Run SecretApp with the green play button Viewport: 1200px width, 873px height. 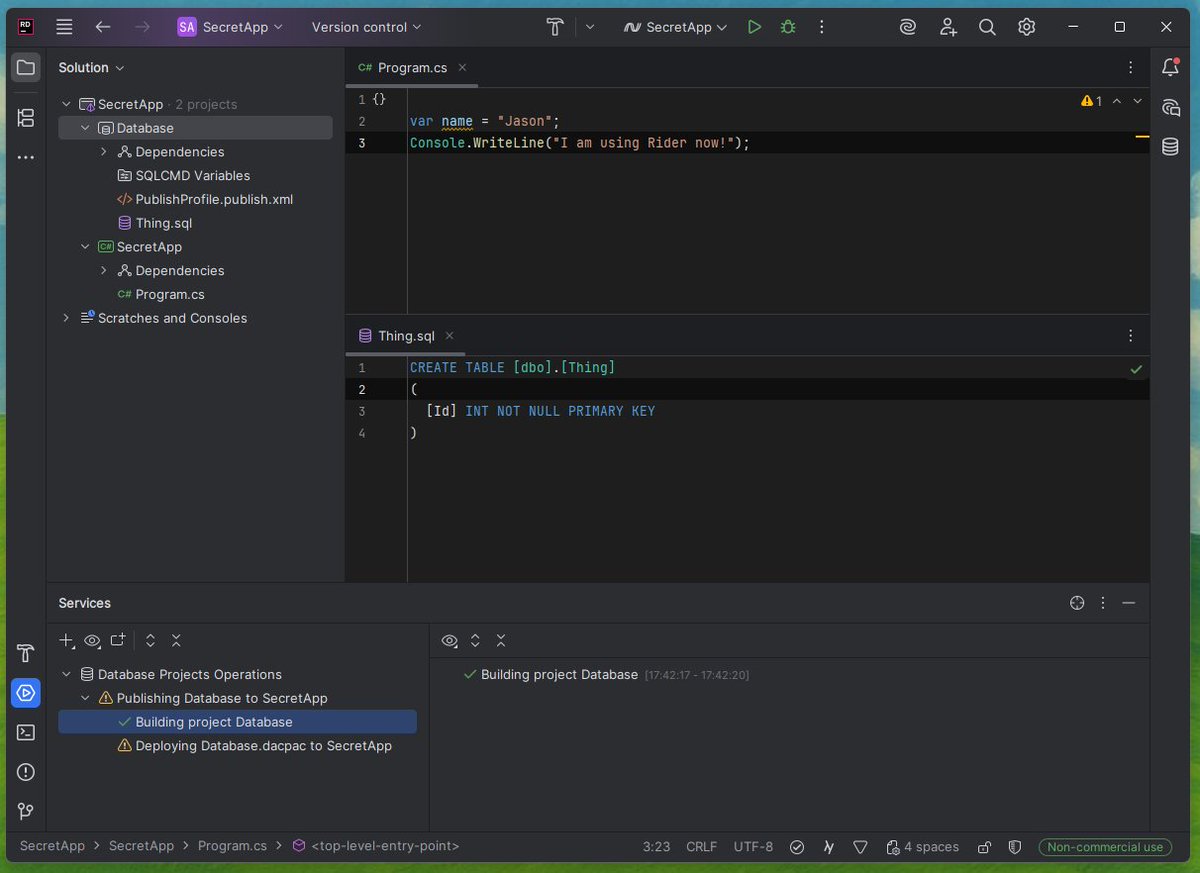pyautogui.click(x=754, y=27)
